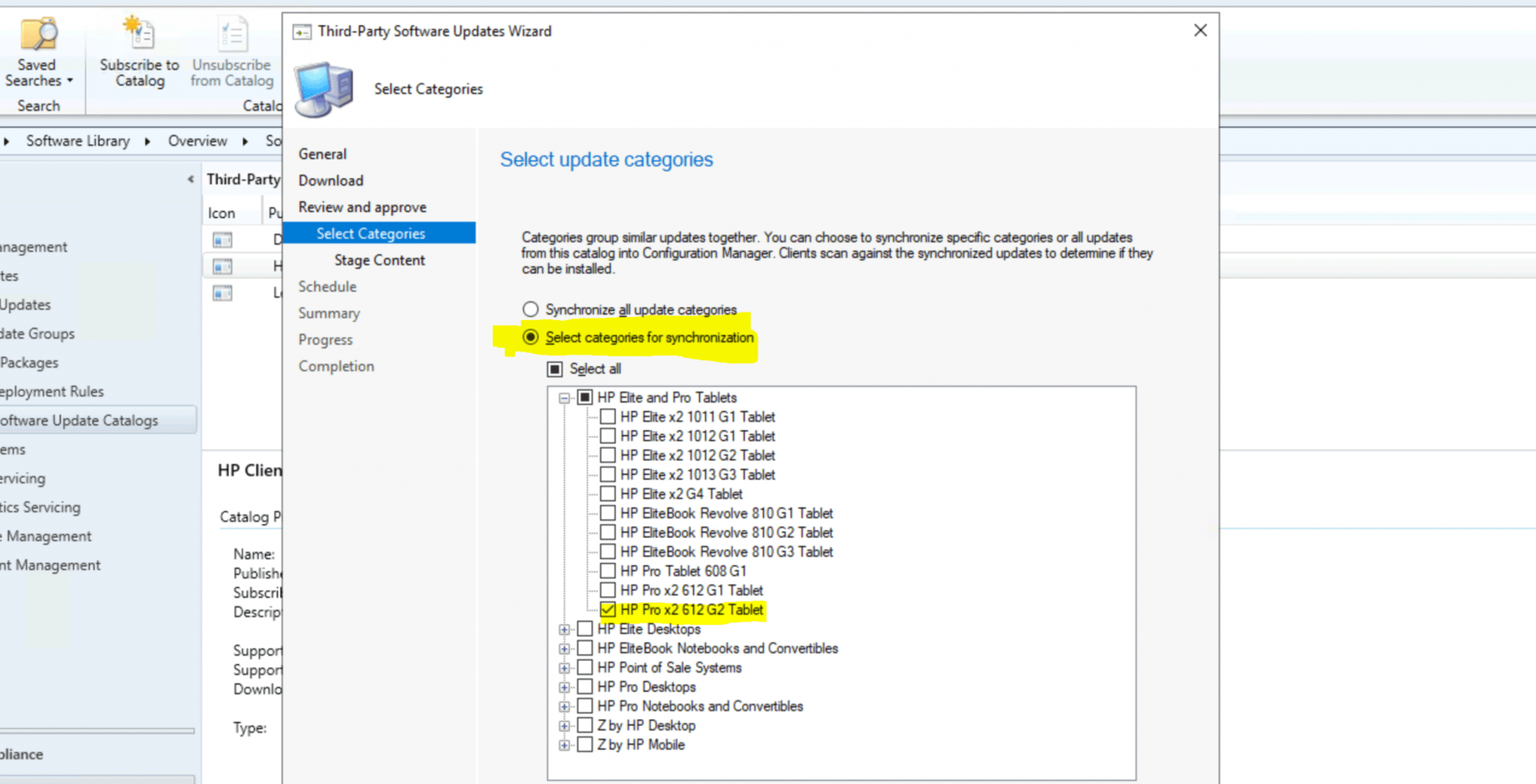Toggle the Select all checkbox
Viewport: 1536px width, 784px height.
[554, 369]
